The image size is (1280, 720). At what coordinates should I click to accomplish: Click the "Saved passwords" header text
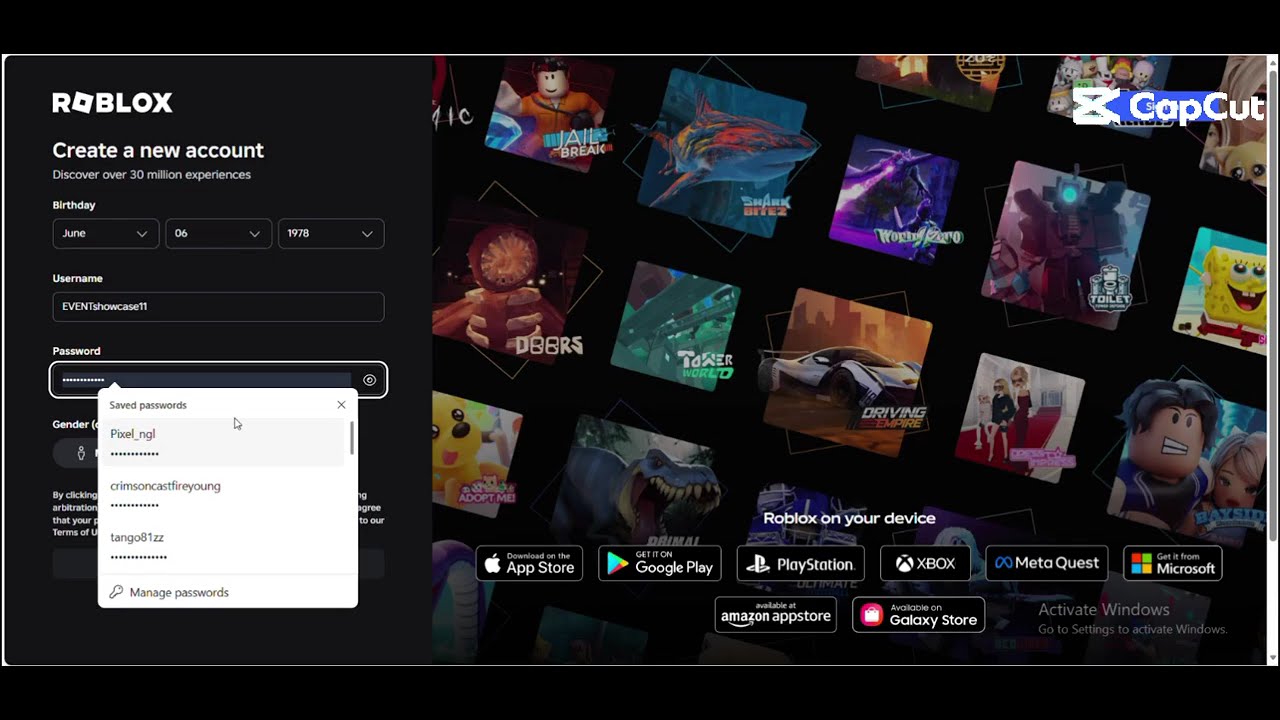(x=148, y=405)
